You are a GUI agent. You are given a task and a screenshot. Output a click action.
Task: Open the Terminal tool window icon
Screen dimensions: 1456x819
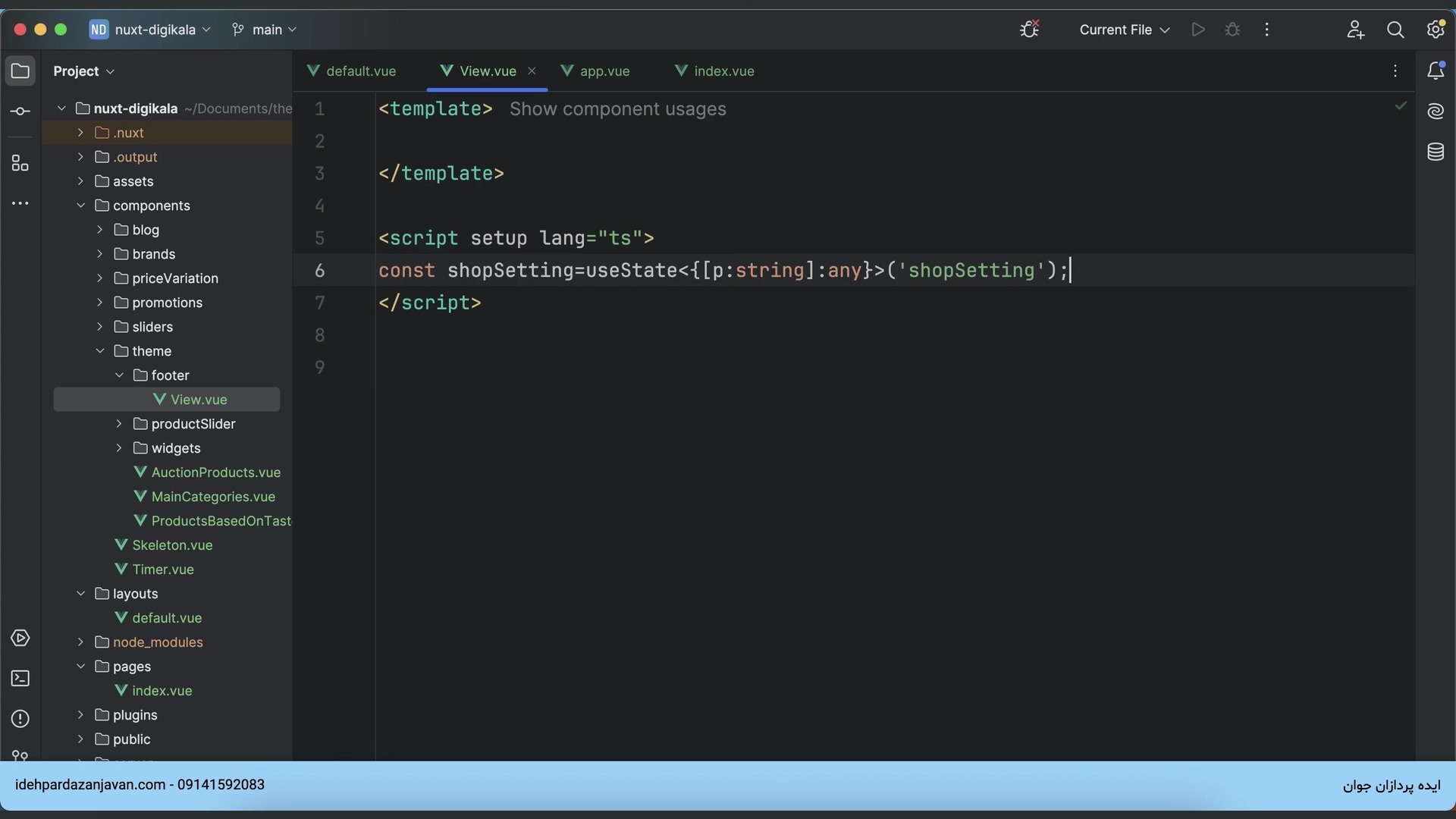tap(20, 679)
